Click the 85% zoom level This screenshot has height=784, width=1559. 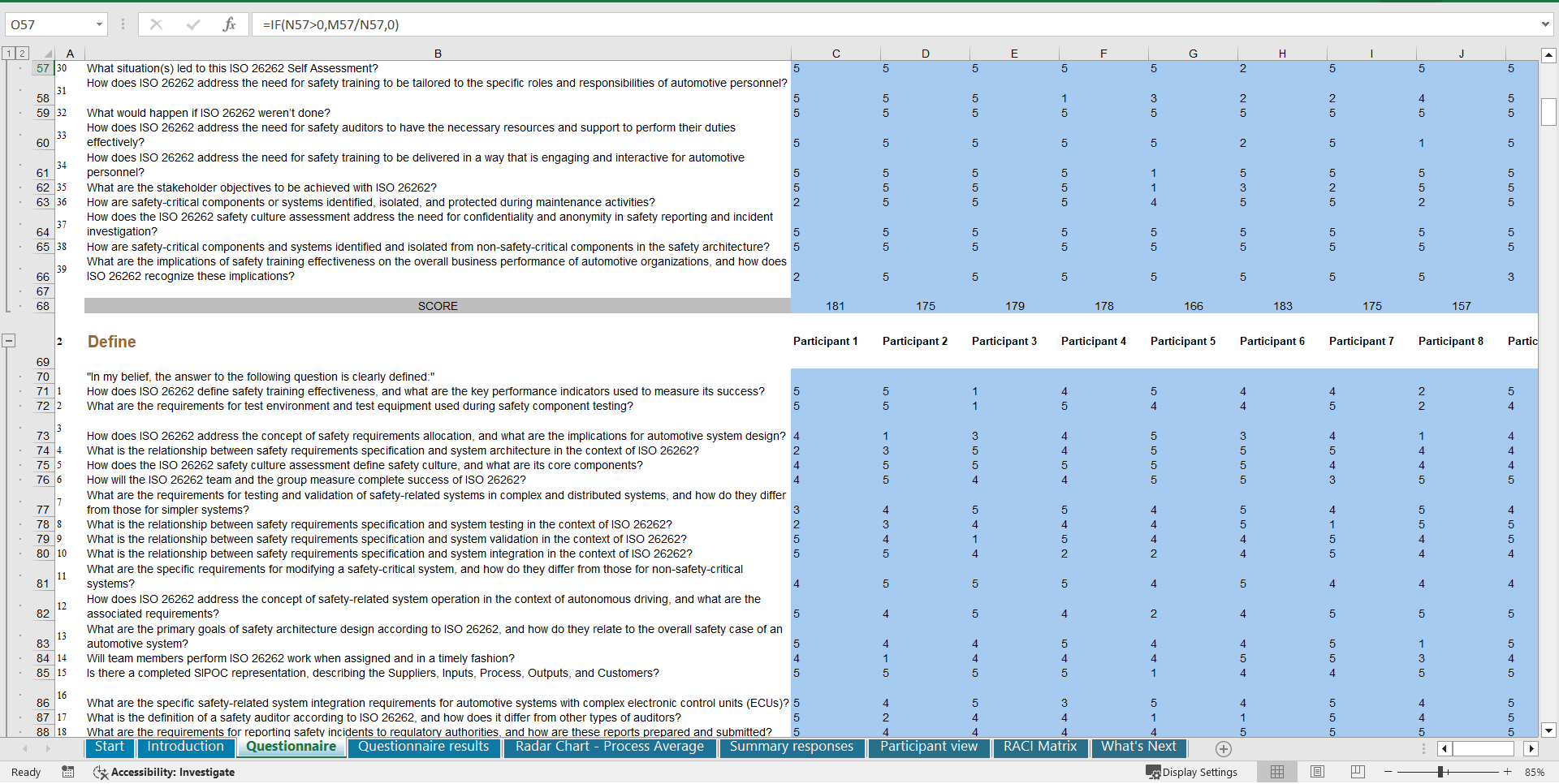(x=1535, y=772)
